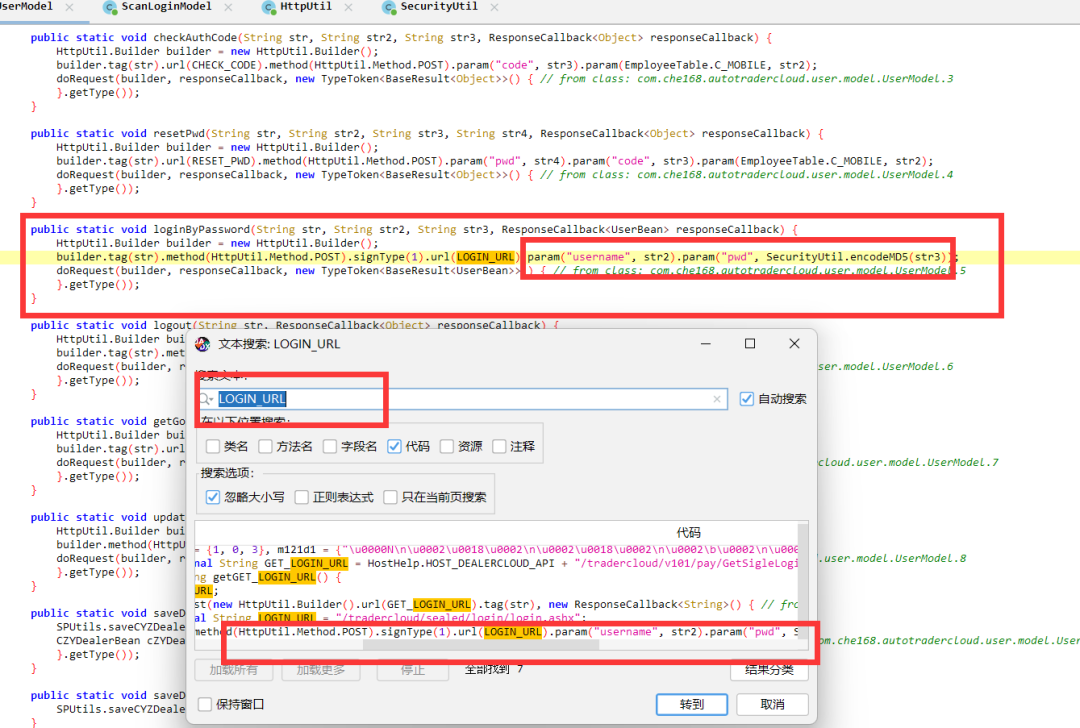Toggle the 自动搜索 checkbox
This screenshot has height=728, width=1080.
tap(747, 399)
